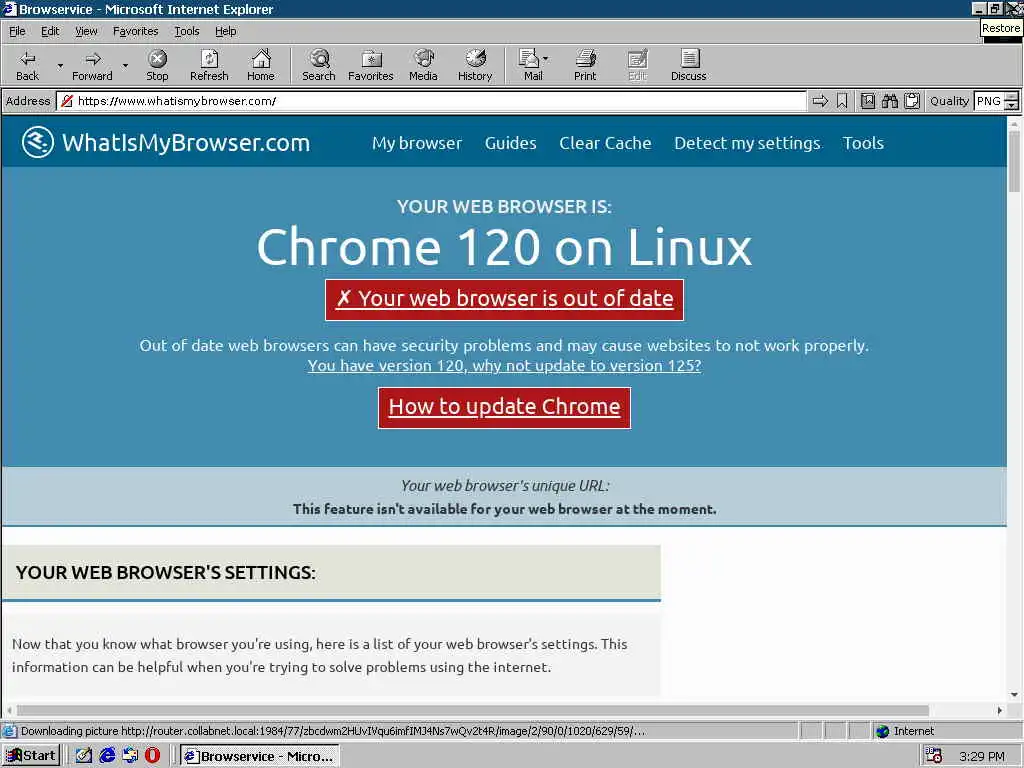Click the horizontal scrollbar thumb
Screen dimensions: 1024x768
(x=472, y=710)
